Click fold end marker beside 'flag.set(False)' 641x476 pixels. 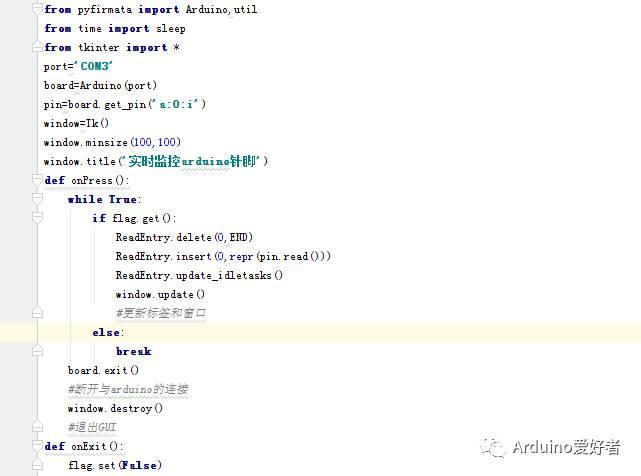(x=37, y=465)
